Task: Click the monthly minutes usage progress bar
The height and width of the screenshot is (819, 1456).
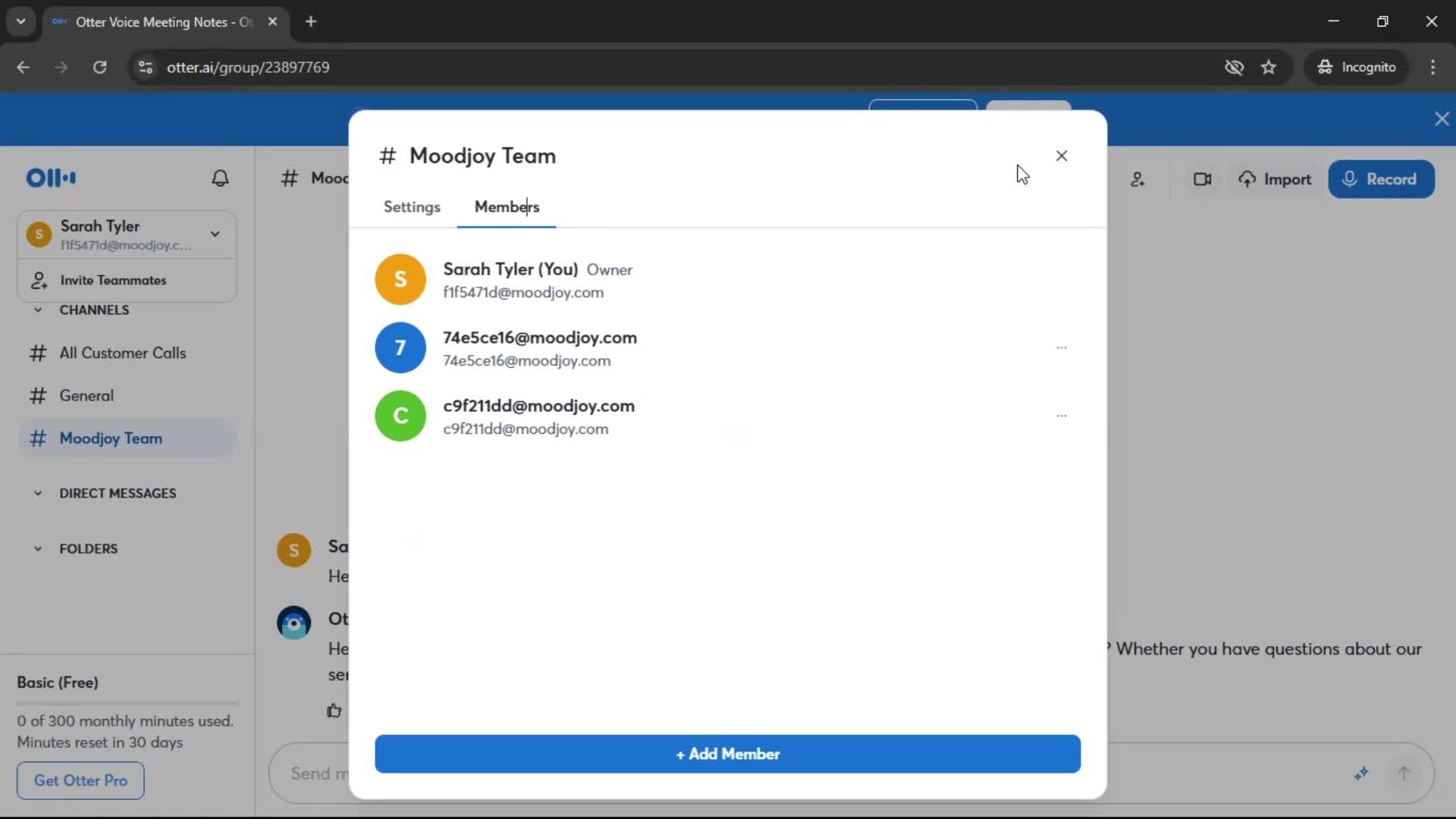Action: [x=127, y=704]
